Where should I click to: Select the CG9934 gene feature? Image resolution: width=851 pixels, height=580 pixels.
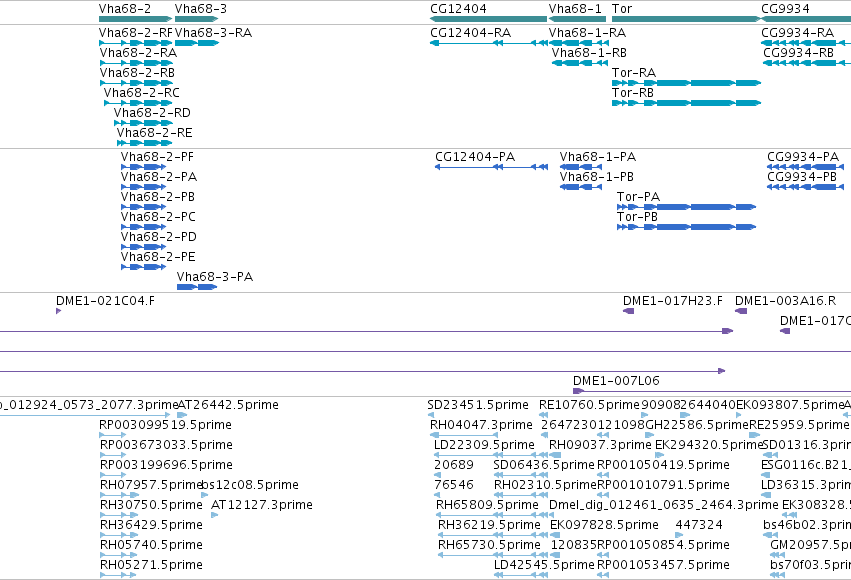(x=806, y=19)
